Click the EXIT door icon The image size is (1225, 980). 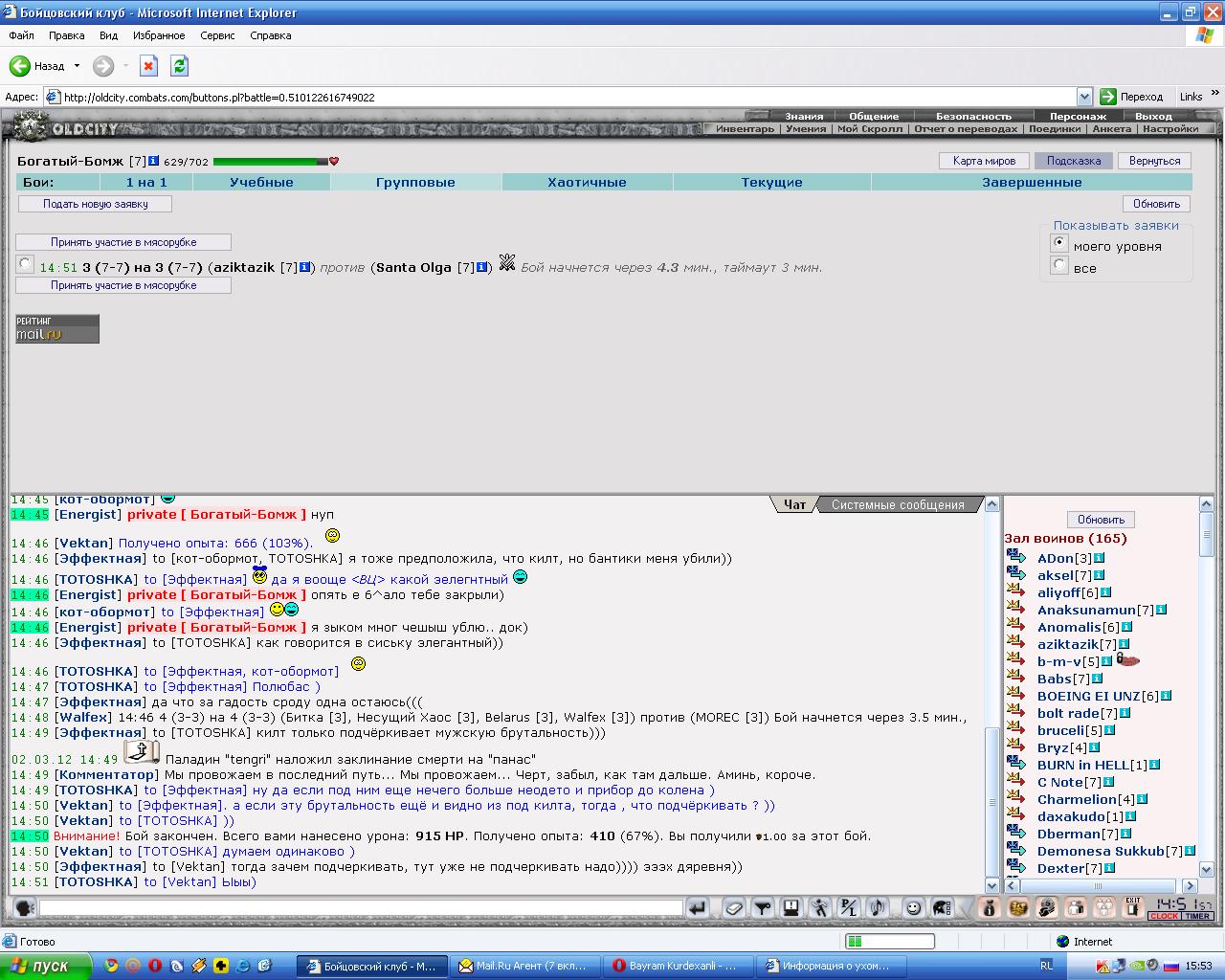(1132, 907)
